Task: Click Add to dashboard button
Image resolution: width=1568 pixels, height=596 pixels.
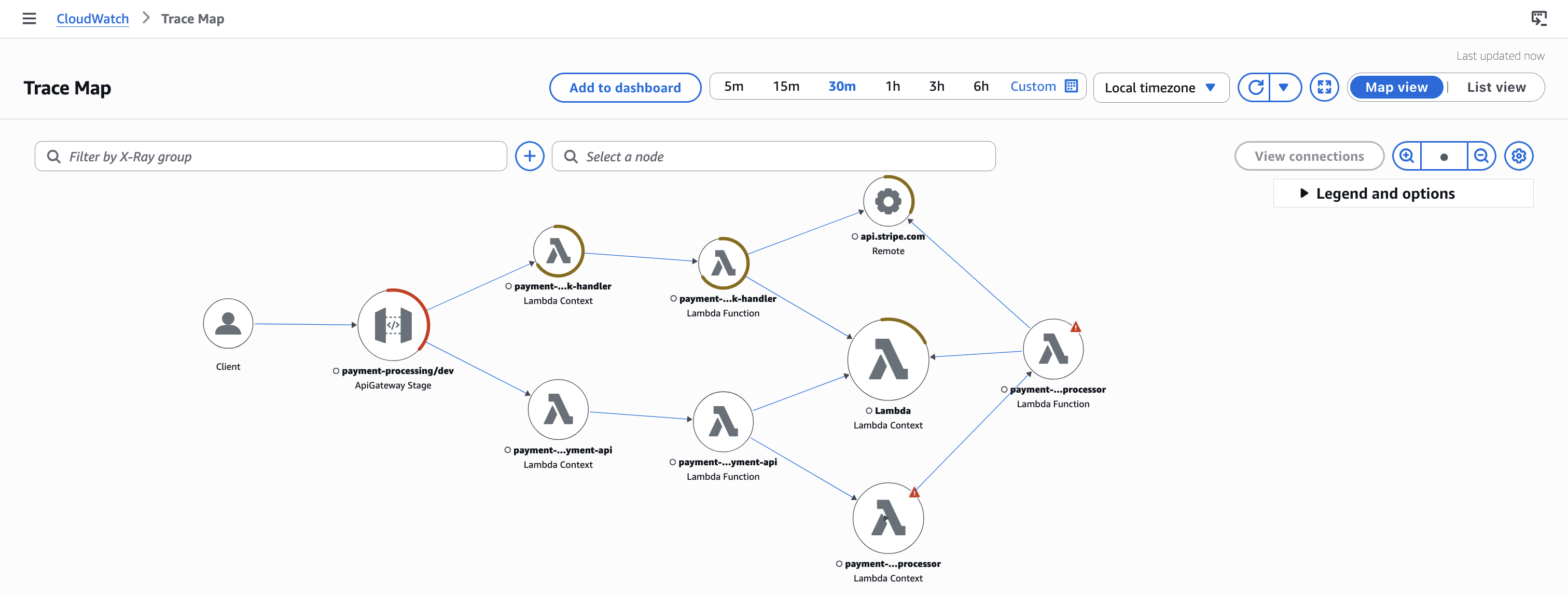Action: (625, 88)
